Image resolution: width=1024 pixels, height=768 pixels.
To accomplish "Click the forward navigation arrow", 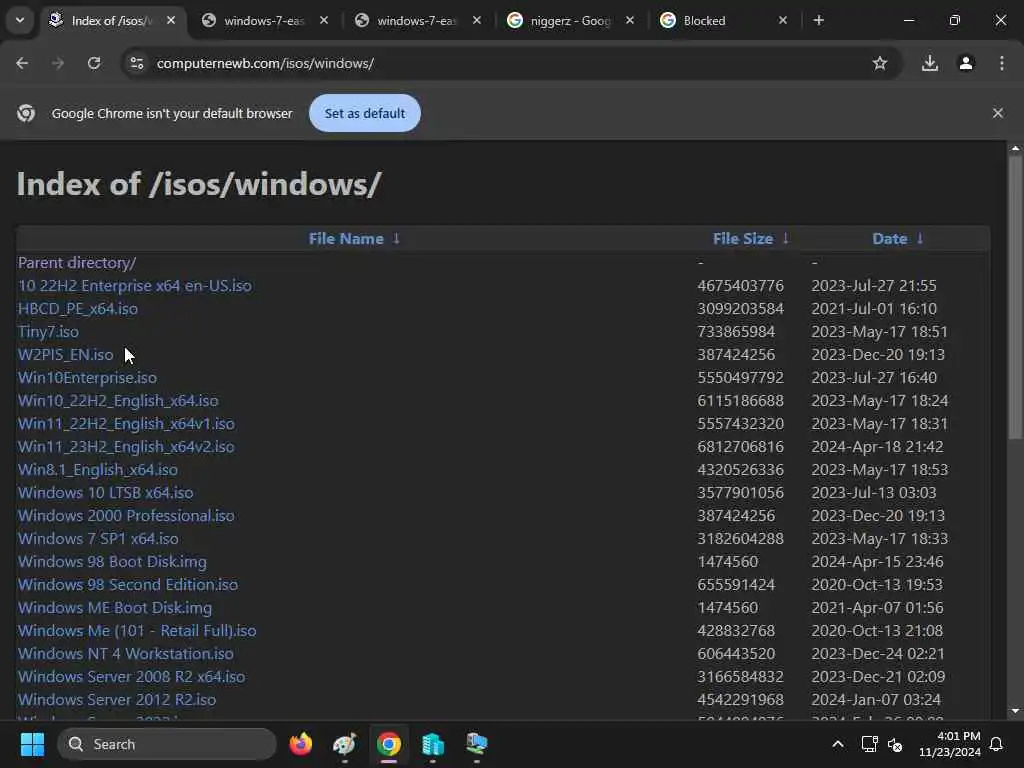I will tap(58, 63).
